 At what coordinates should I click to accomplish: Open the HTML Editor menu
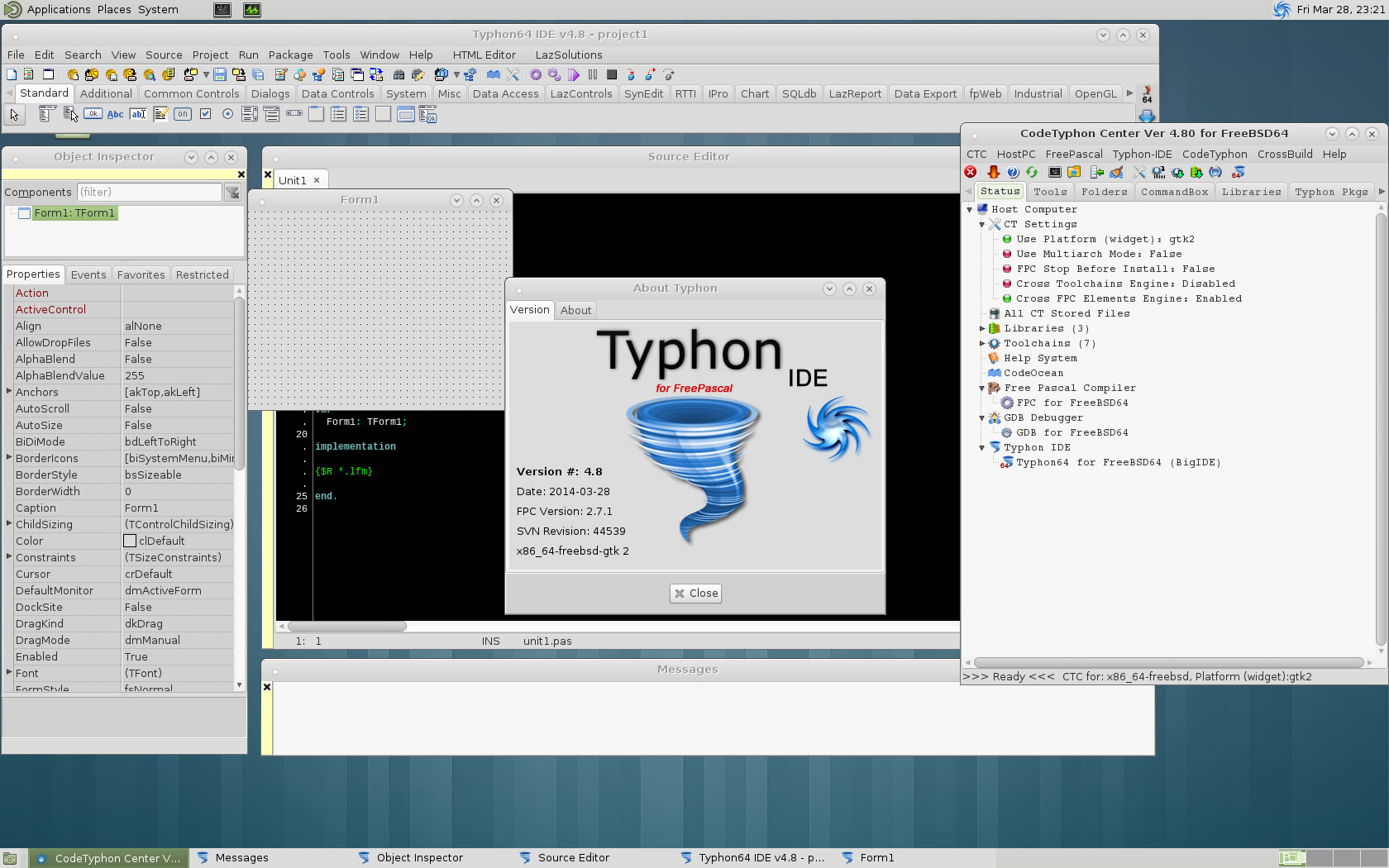[x=484, y=55]
